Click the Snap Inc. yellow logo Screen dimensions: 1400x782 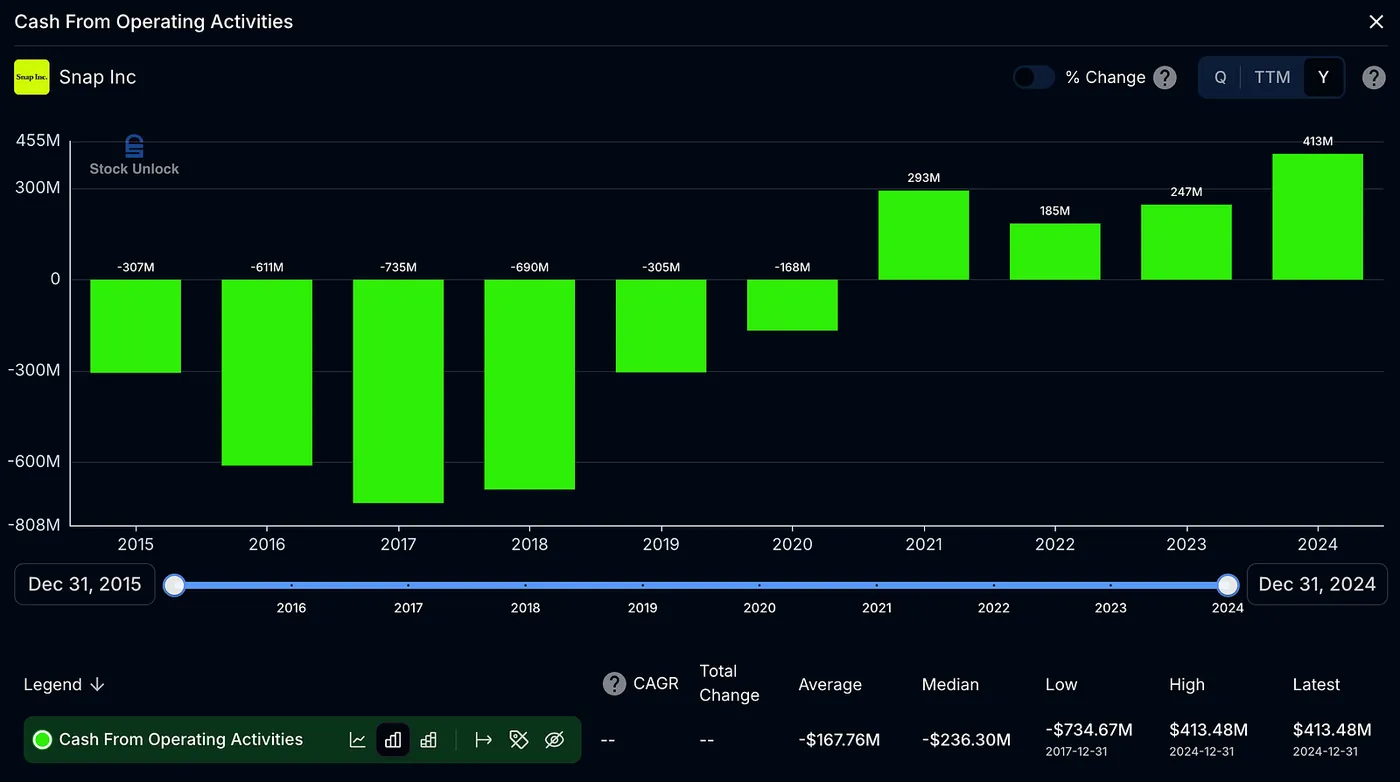32,77
